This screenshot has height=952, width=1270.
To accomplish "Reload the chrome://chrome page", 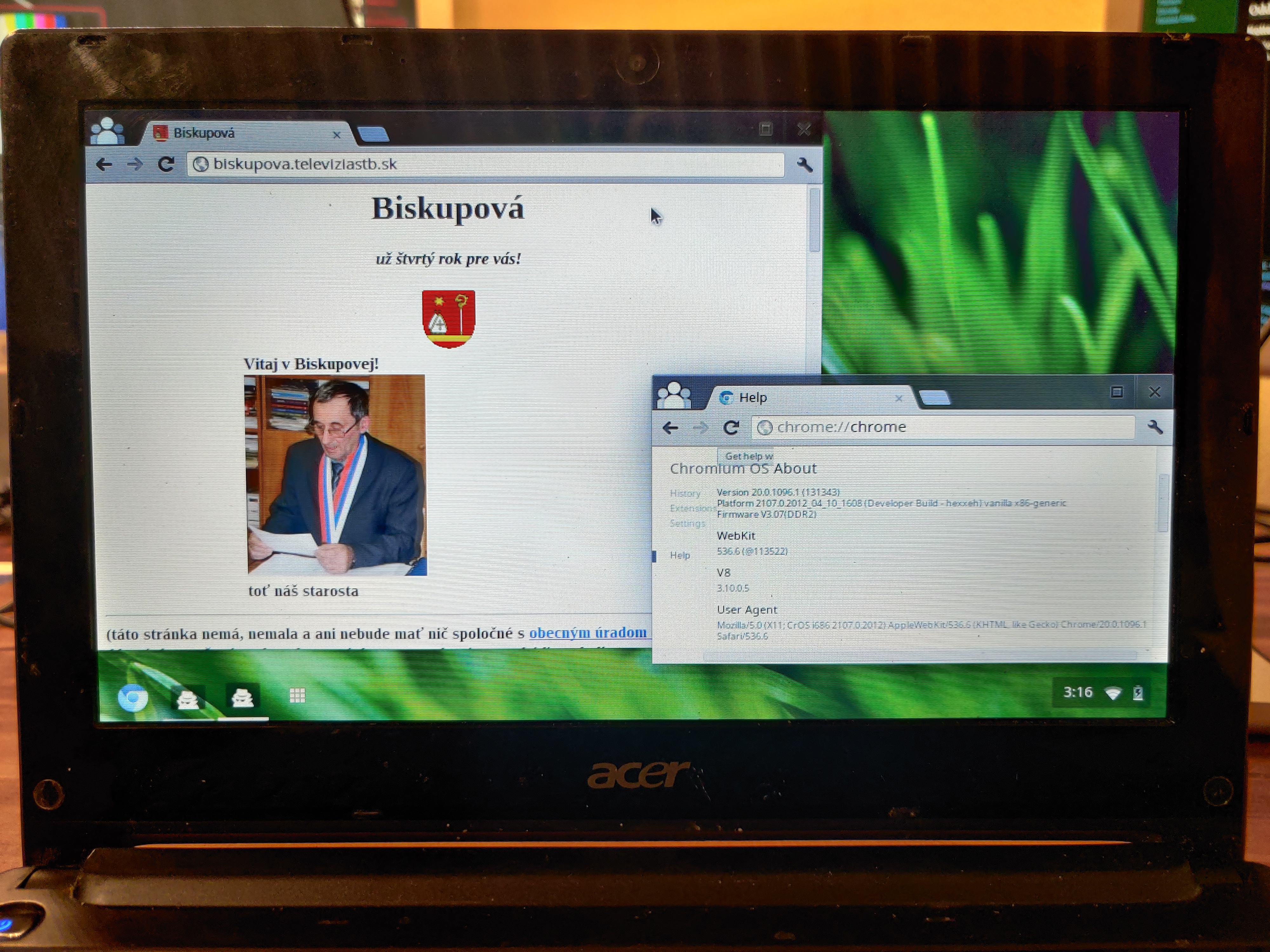I will [x=731, y=427].
